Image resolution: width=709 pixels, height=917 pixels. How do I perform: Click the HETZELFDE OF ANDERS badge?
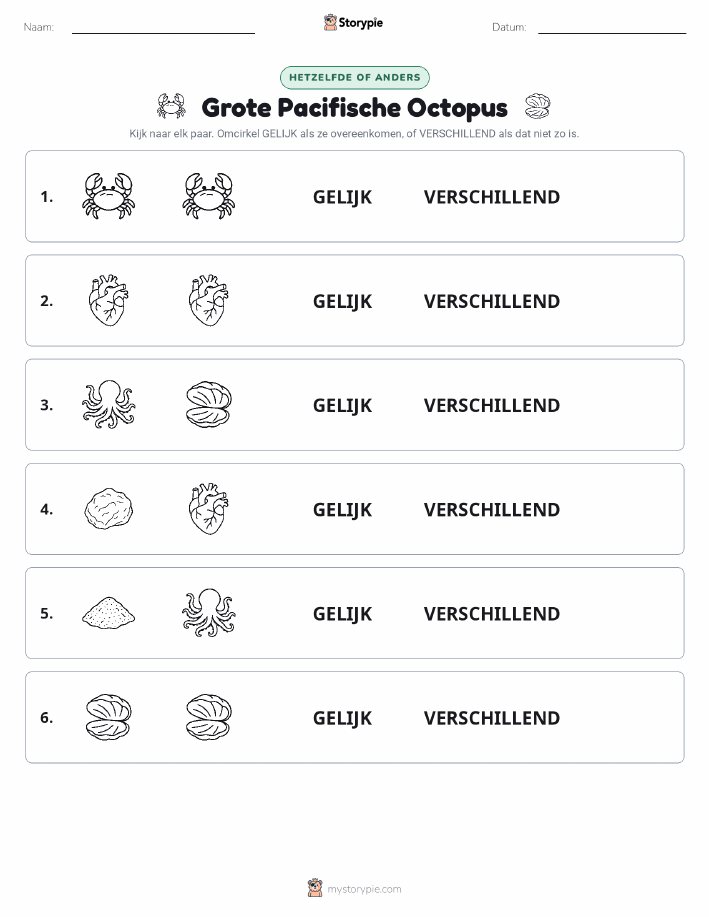coord(354,77)
